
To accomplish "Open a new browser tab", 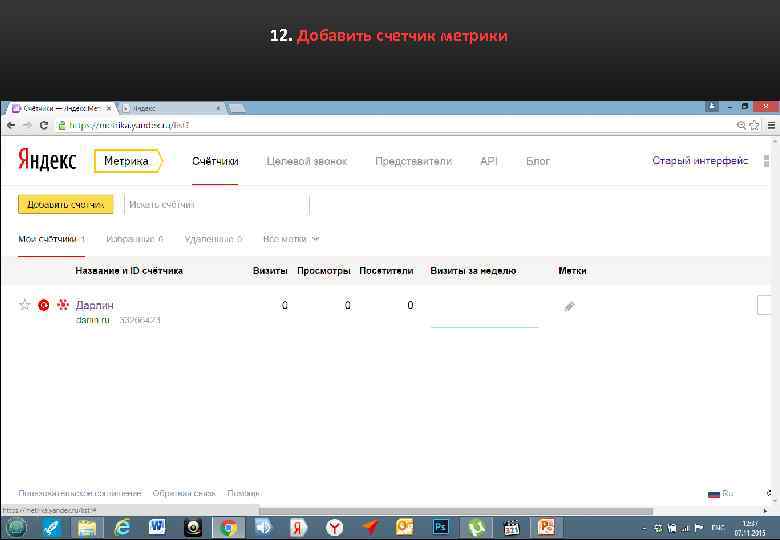I will (x=237, y=108).
